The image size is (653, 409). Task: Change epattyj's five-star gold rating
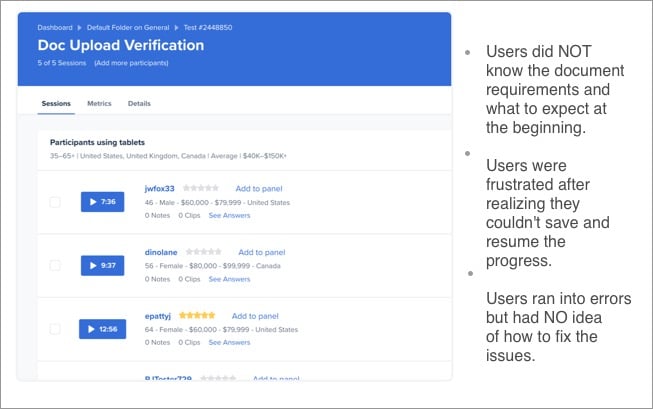[197, 316]
